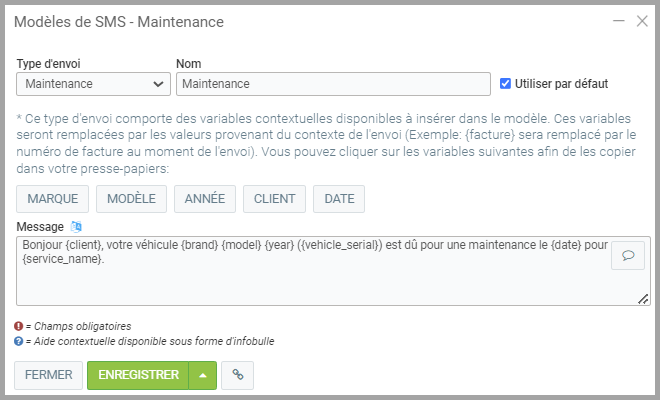The height and width of the screenshot is (400, 660).
Task: Copy the CLIENT variable
Action: coord(274,199)
